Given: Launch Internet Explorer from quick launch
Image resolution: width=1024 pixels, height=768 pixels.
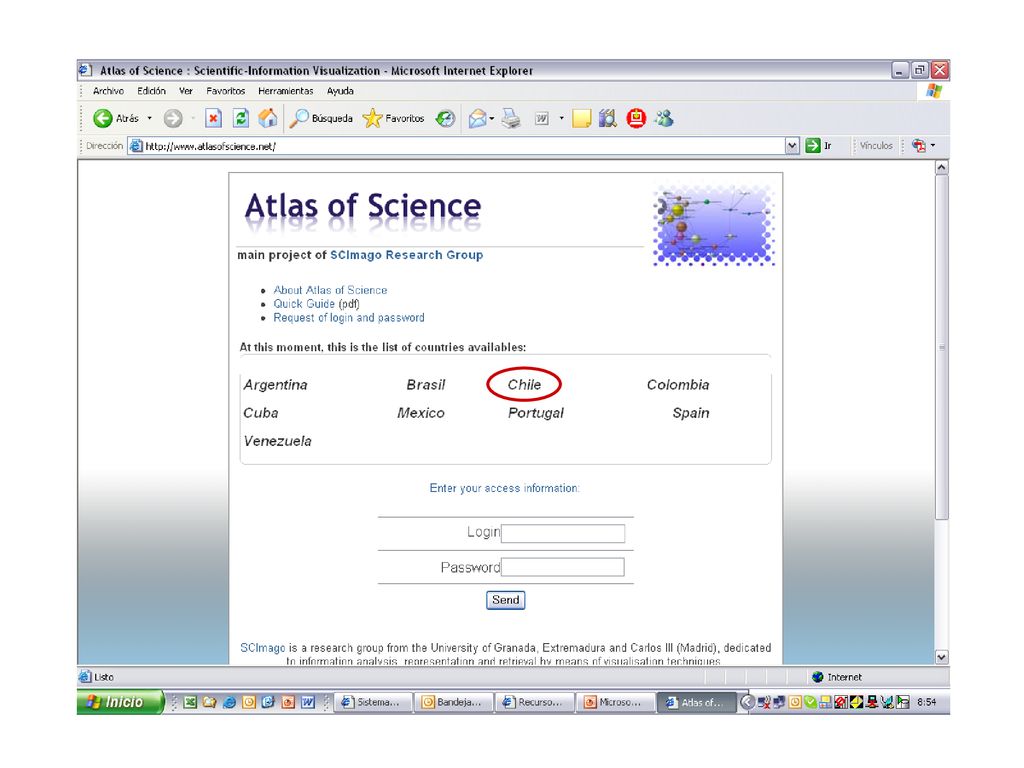Looking at the screenshot, I should click(229, 702).
